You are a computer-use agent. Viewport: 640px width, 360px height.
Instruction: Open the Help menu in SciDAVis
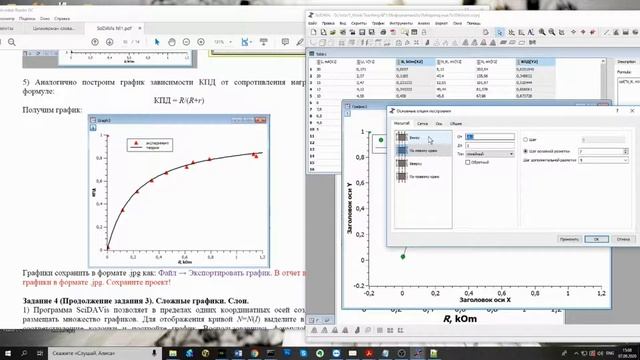473,23
